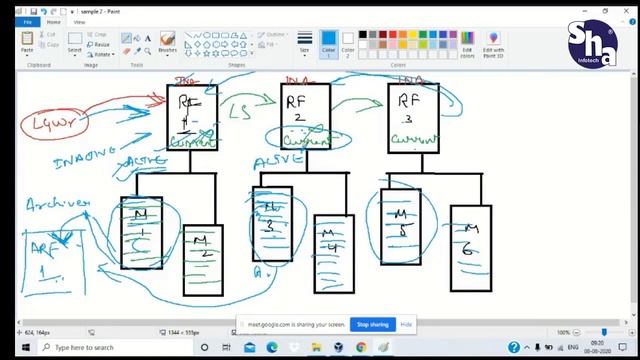Choose the right arrow shape

225,44
